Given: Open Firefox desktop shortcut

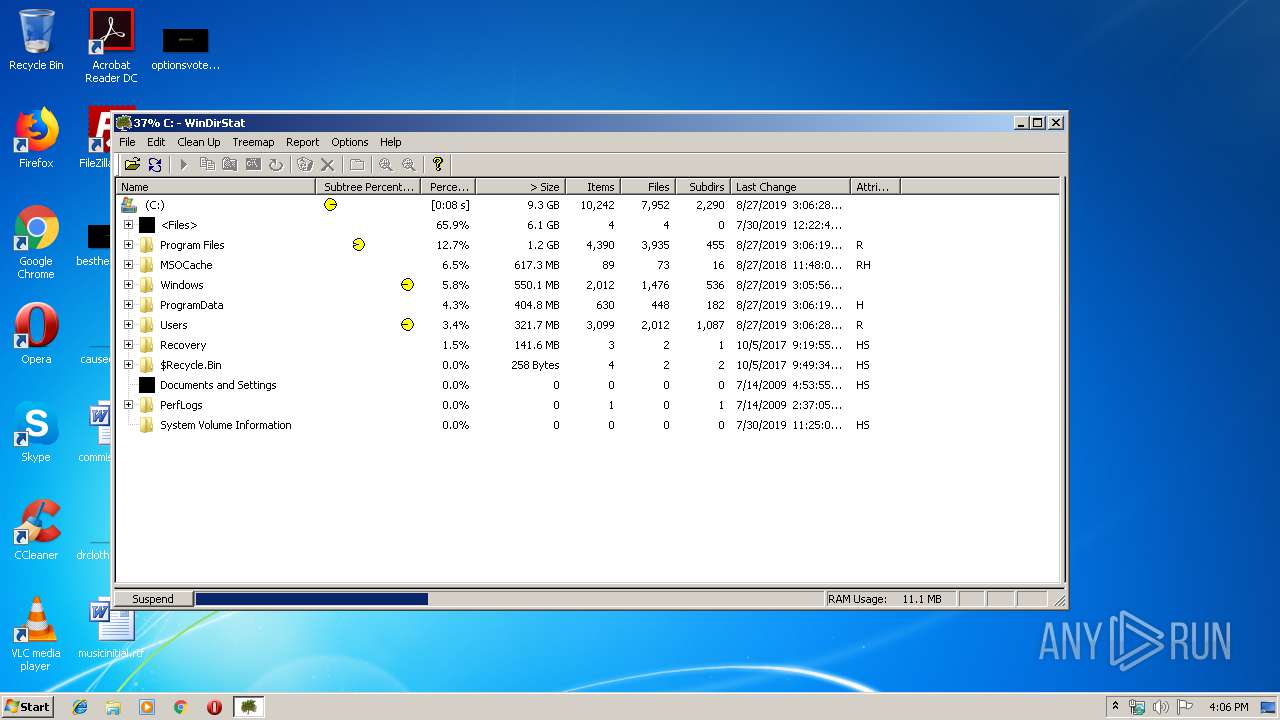Looking at the screenshot, I should click(x=36, y=138).
